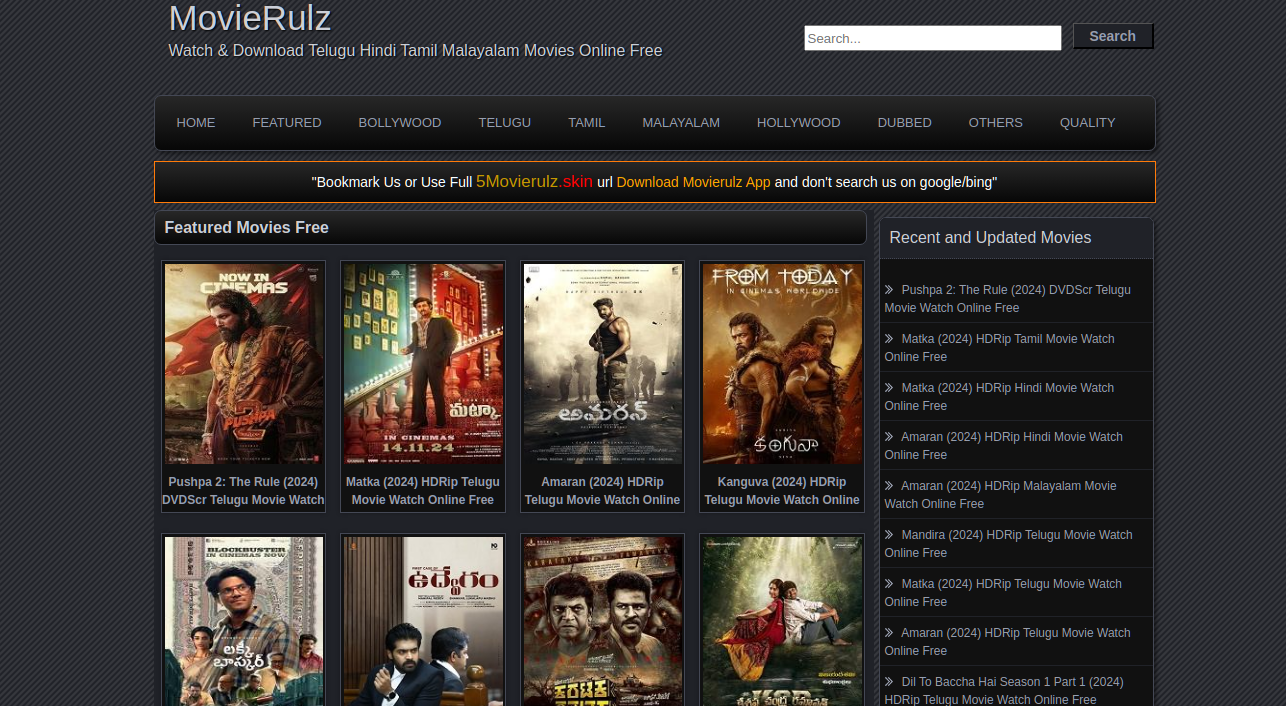The image size is (1286, 706).
Task: Open the Kanguva poster thumbnail
Action: 782,364
